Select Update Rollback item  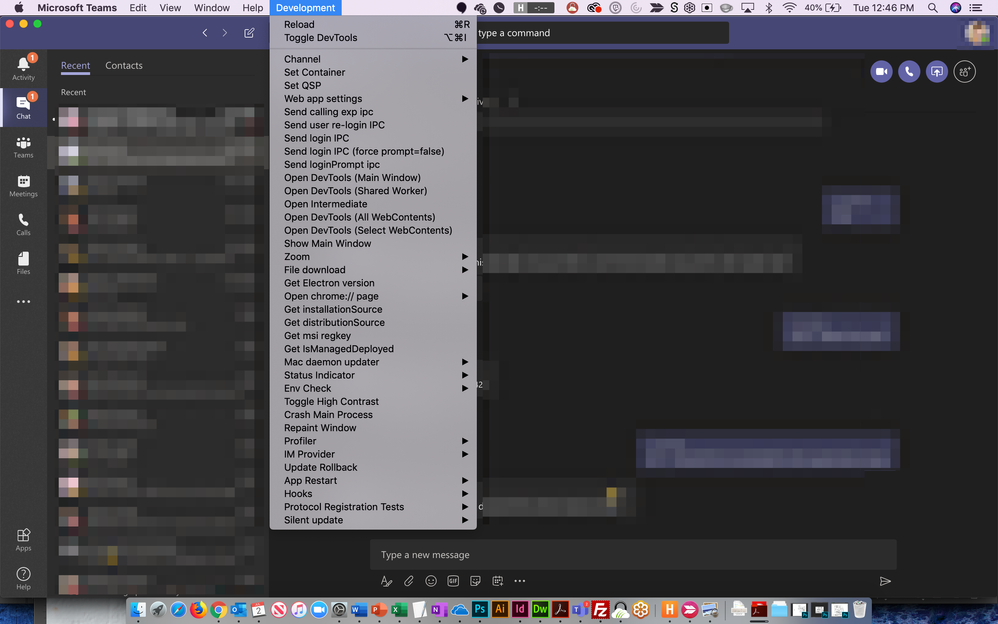(x=373, y=467)
